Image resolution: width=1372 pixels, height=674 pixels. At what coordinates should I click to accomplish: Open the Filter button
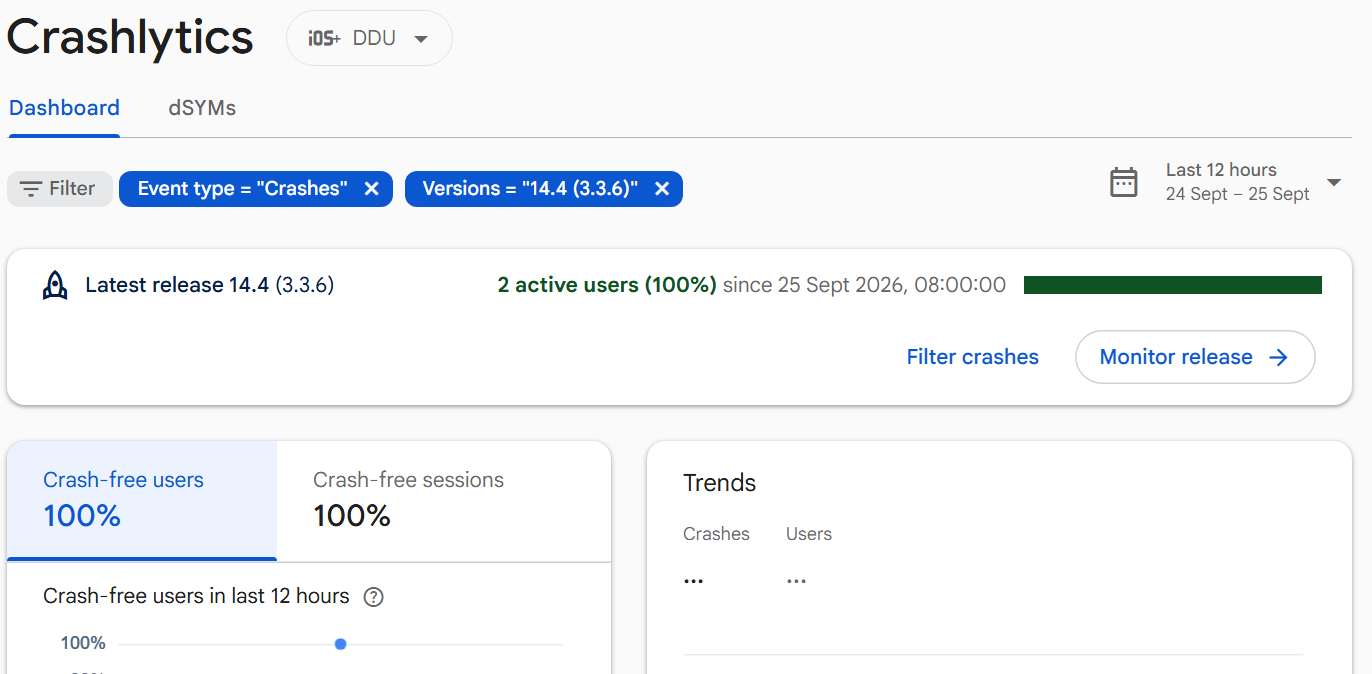(59, 189)
